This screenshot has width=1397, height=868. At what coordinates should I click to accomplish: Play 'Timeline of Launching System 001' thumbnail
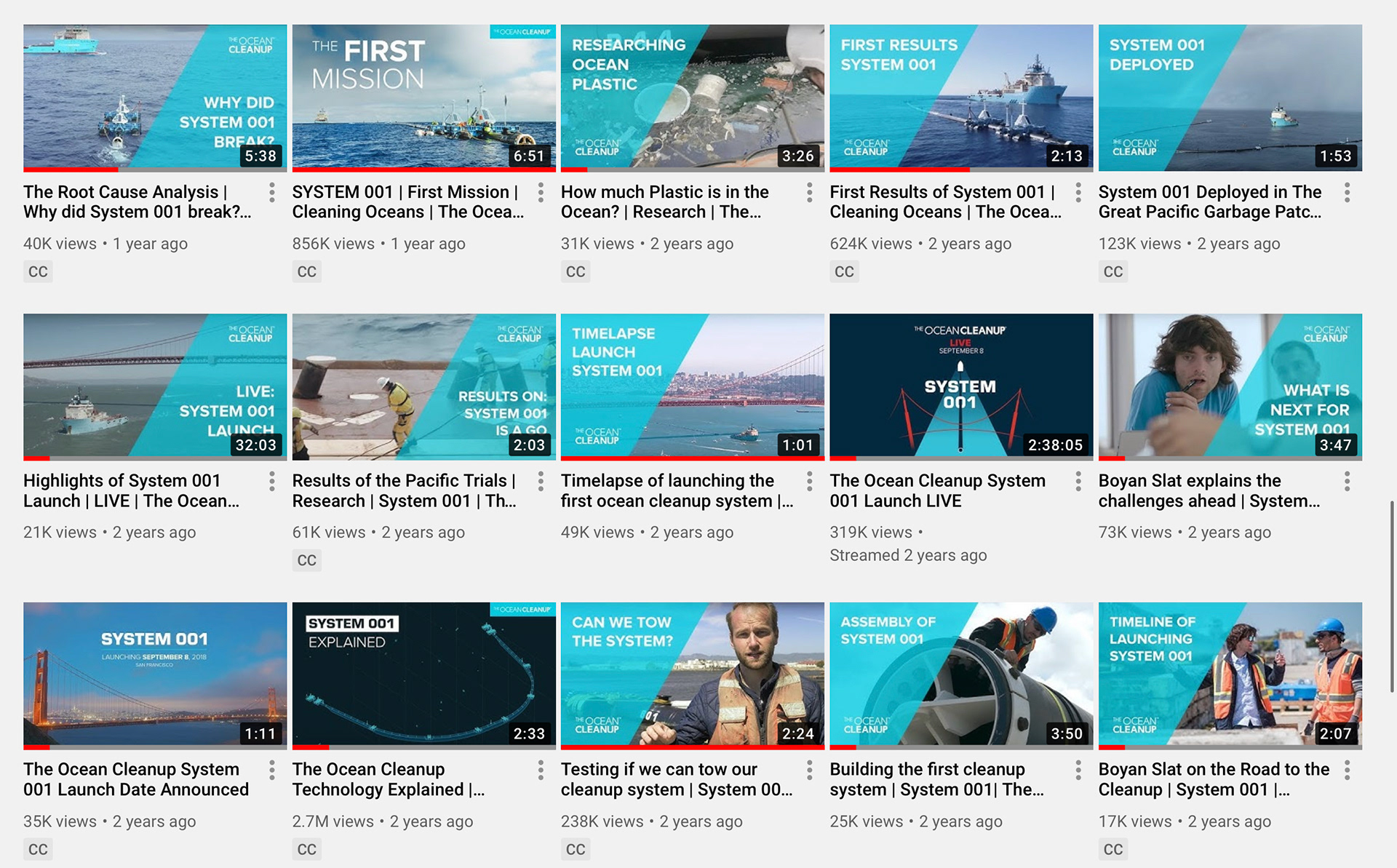1230,675
